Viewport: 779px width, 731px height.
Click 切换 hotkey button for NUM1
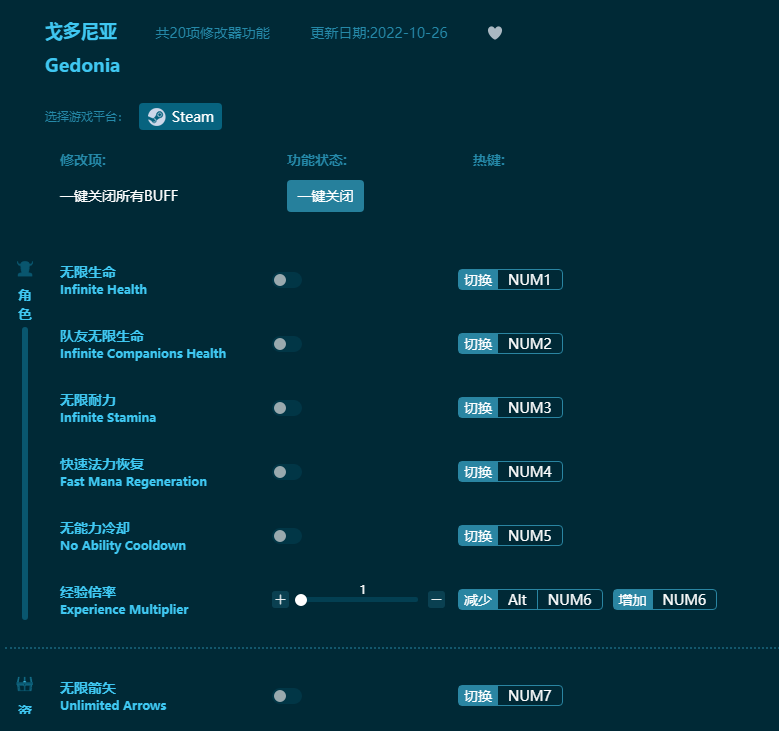click(478, 280)
